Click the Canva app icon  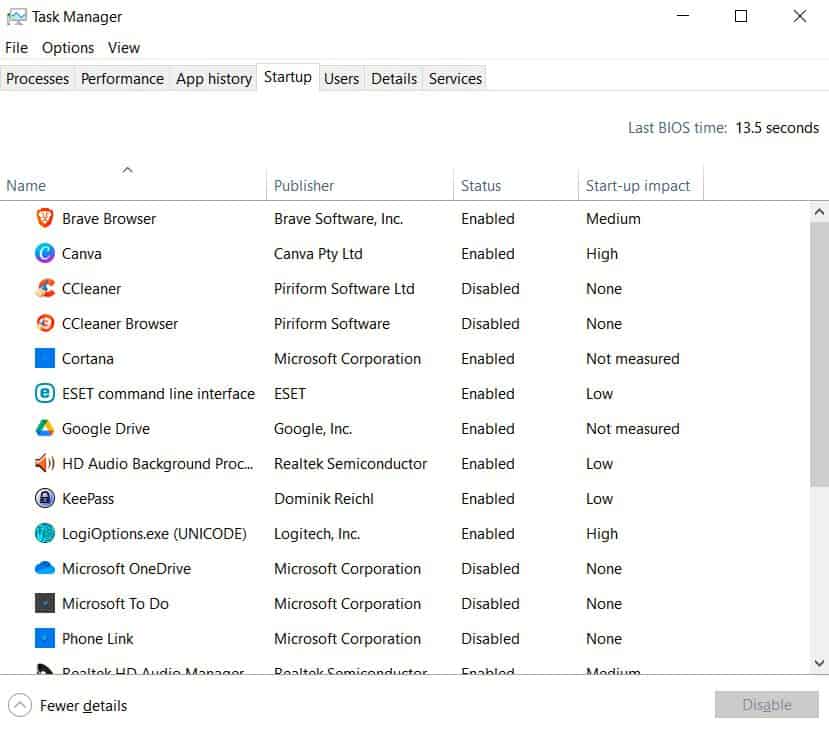pyautogui.click(x=44, y=253)
